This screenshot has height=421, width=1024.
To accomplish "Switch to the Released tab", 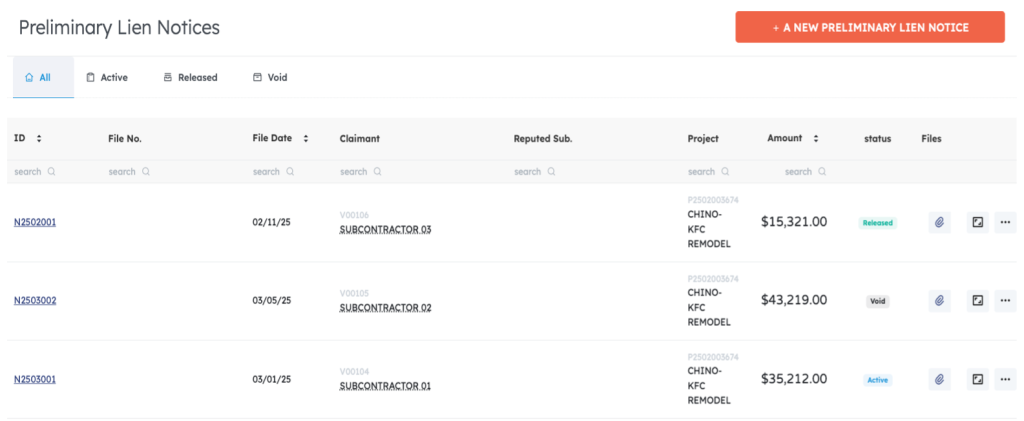I will point(190,77).
